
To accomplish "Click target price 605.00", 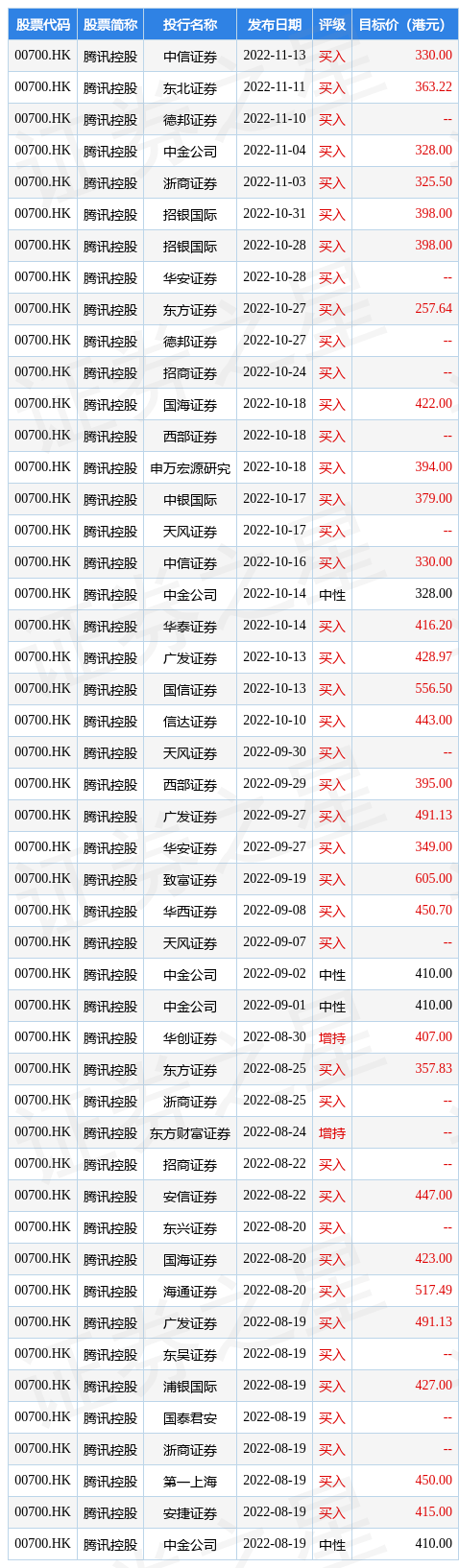I will (433, 879).
